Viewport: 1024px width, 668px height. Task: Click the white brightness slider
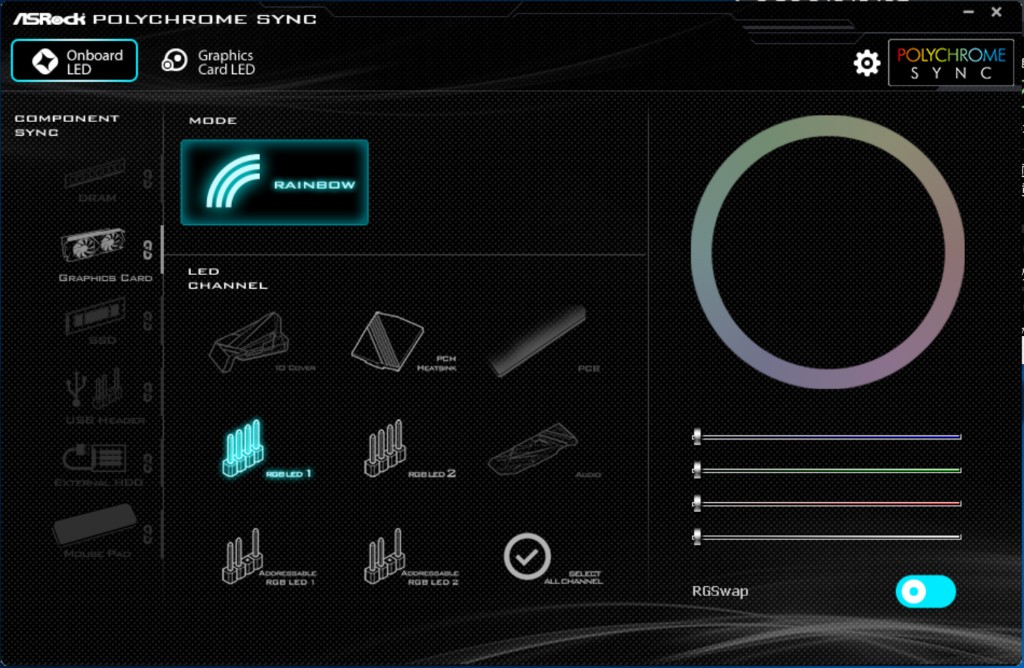click(x=827, y=537)
